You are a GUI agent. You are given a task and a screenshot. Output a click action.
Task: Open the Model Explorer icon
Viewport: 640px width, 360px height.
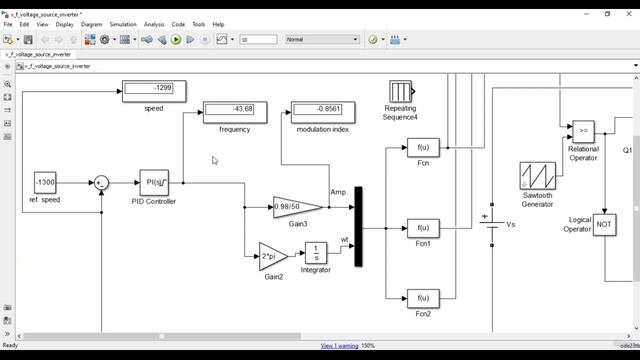pyautogui.click(x=125, y=40)
